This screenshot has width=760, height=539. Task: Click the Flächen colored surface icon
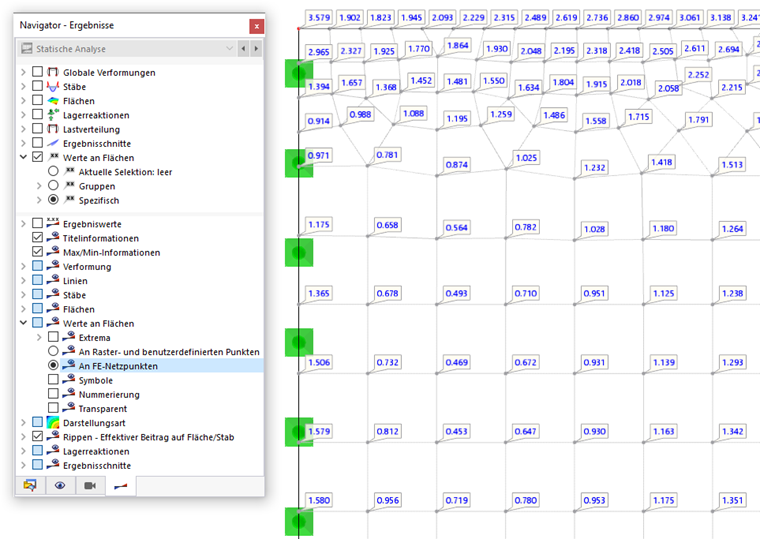point(53,100)
